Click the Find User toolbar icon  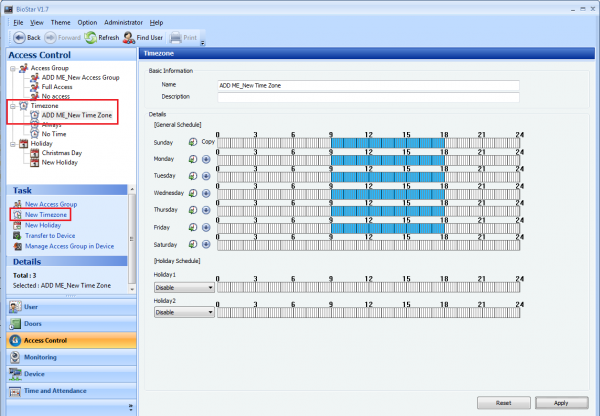131,38
